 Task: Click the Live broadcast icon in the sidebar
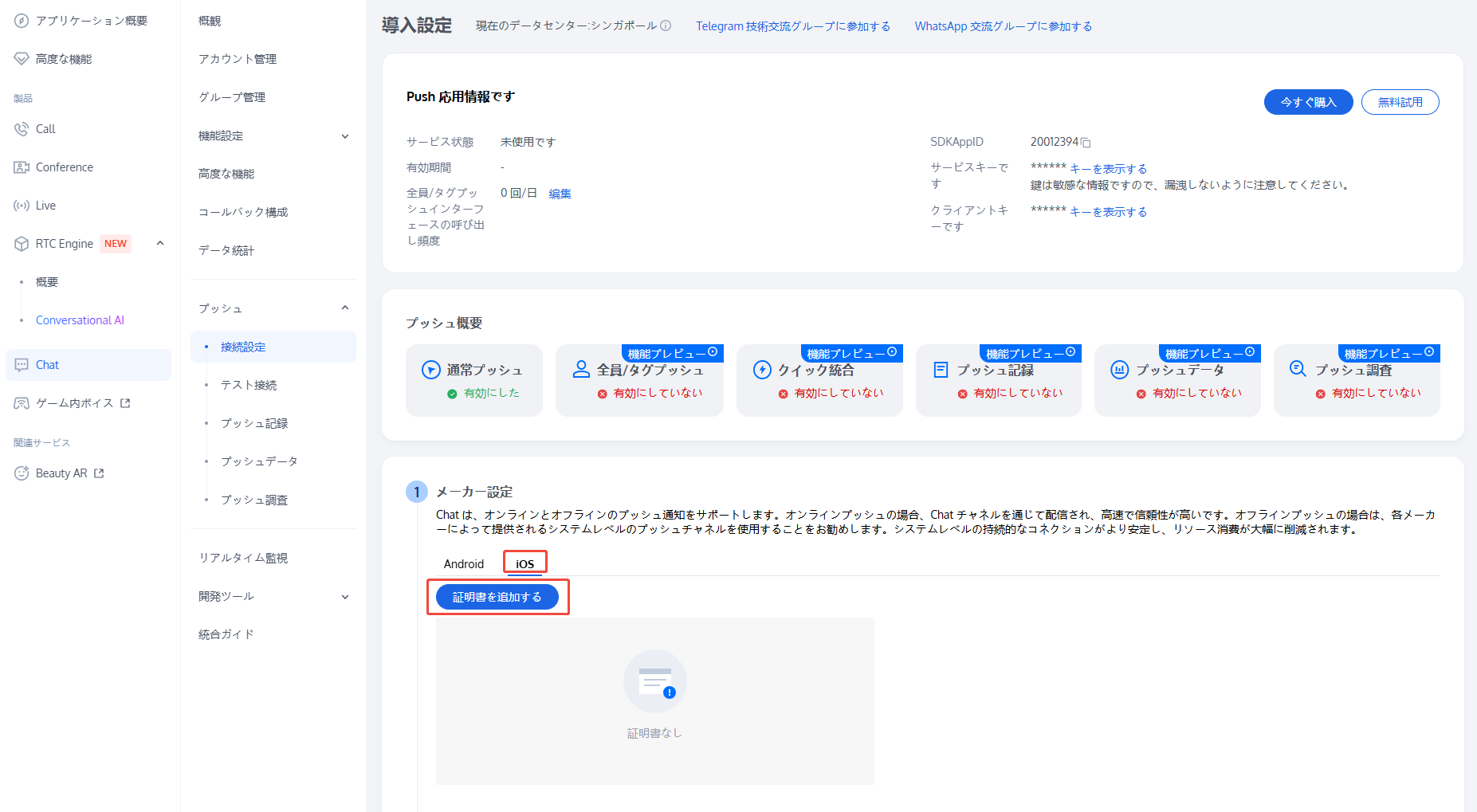22,206
